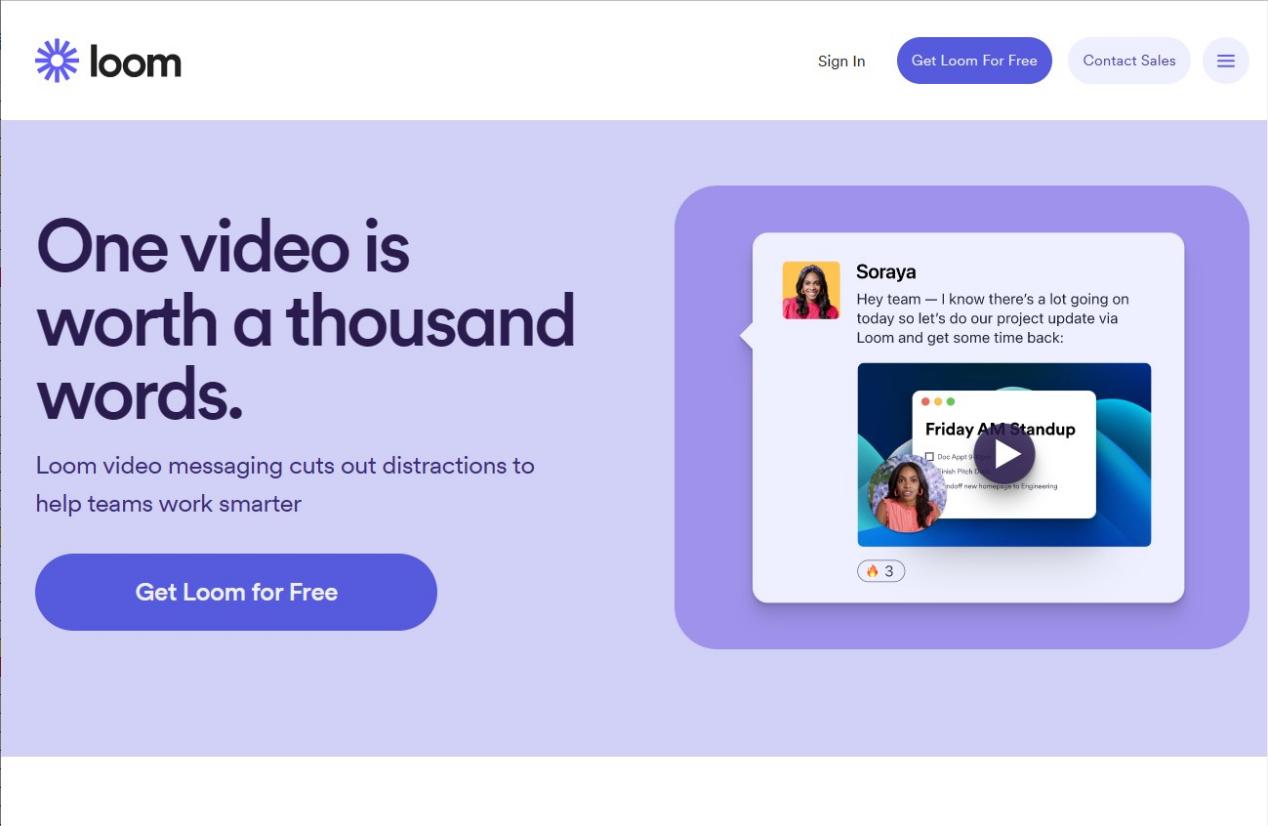1268x826 pixels.
Task: Click the name Soraya in the message
Action: [x=886, y=272]
